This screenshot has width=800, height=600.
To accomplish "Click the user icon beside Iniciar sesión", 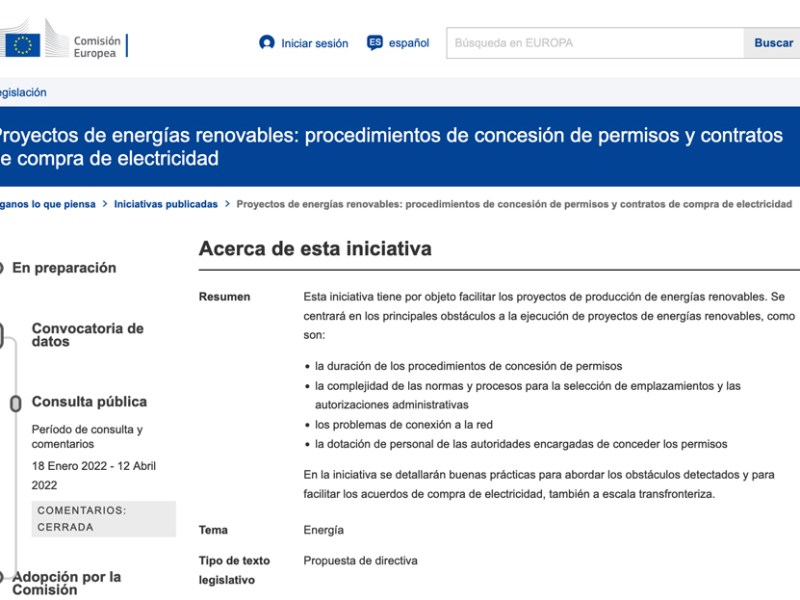I will pyautogui.click(x=266, y=43).
